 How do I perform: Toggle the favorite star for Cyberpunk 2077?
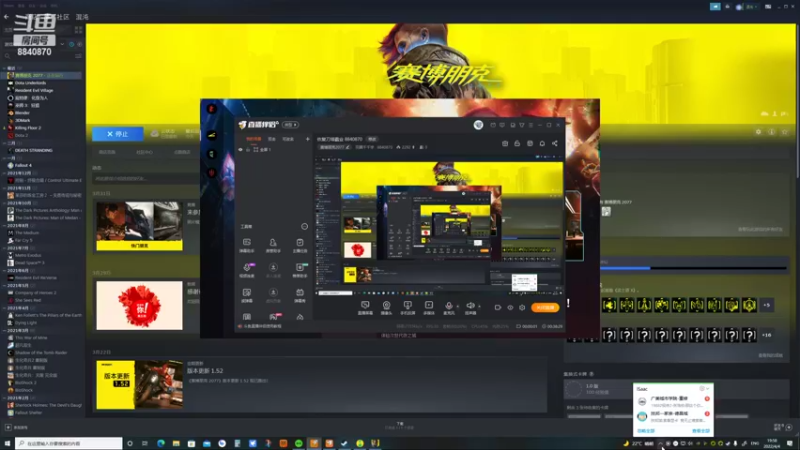coord(785,132)
